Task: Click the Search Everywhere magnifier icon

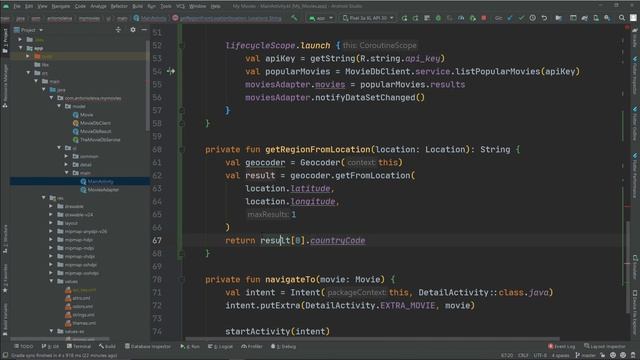Action: [x=622, y=18]
